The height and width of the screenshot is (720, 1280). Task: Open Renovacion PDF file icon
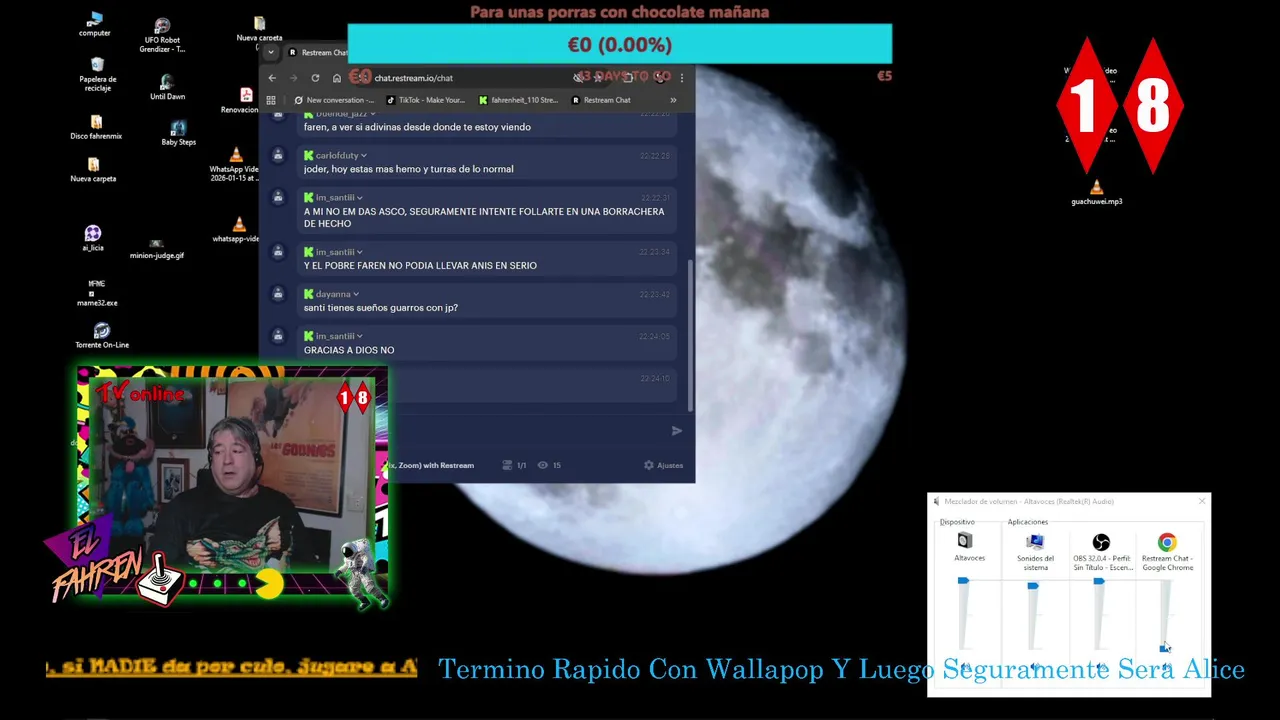coord(241,100)
